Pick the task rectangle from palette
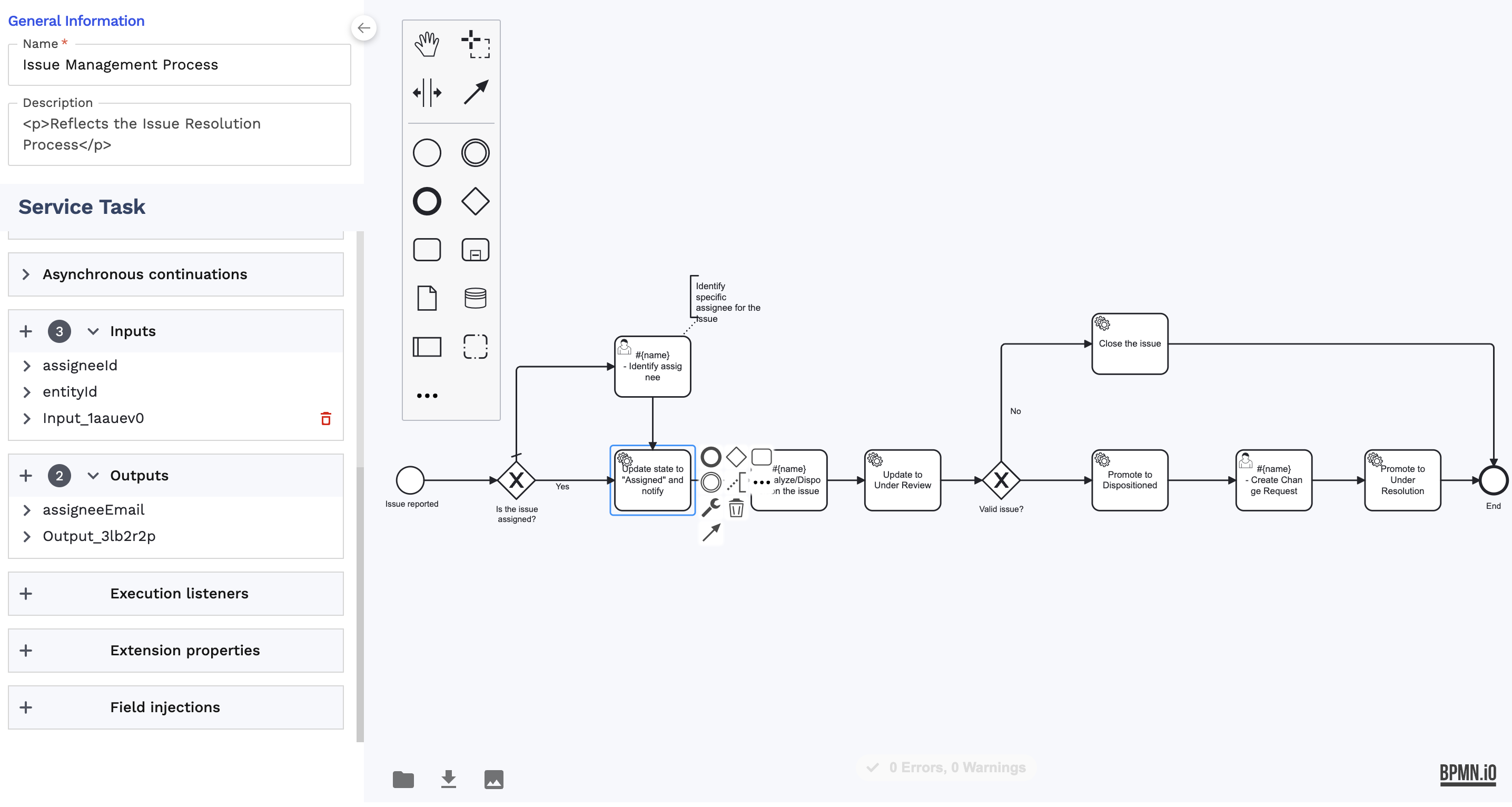 [x=427, y=250]
